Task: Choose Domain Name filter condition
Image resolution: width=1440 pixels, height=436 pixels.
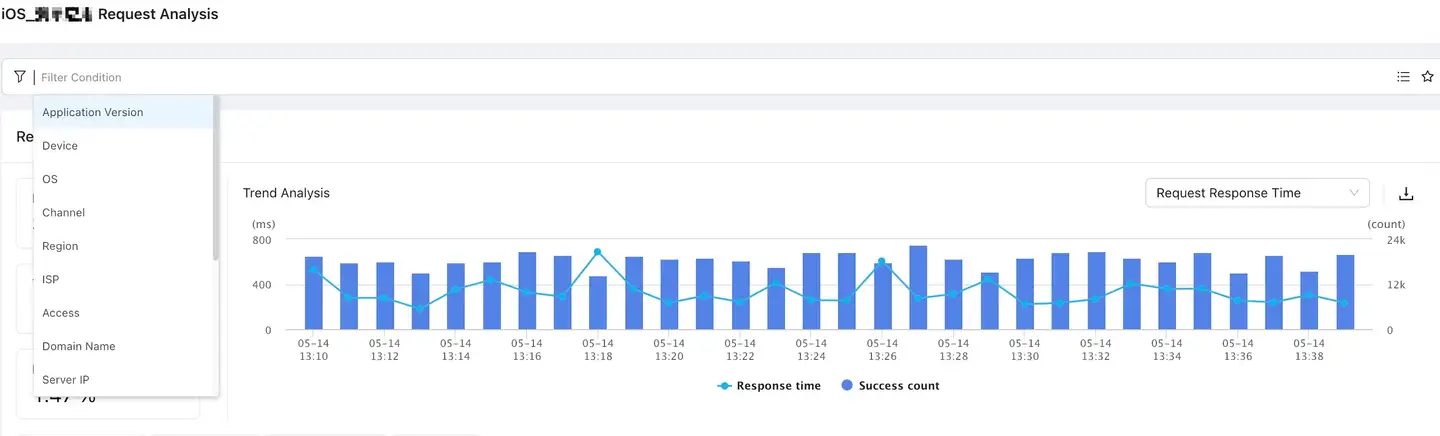Action: (78, 347)
